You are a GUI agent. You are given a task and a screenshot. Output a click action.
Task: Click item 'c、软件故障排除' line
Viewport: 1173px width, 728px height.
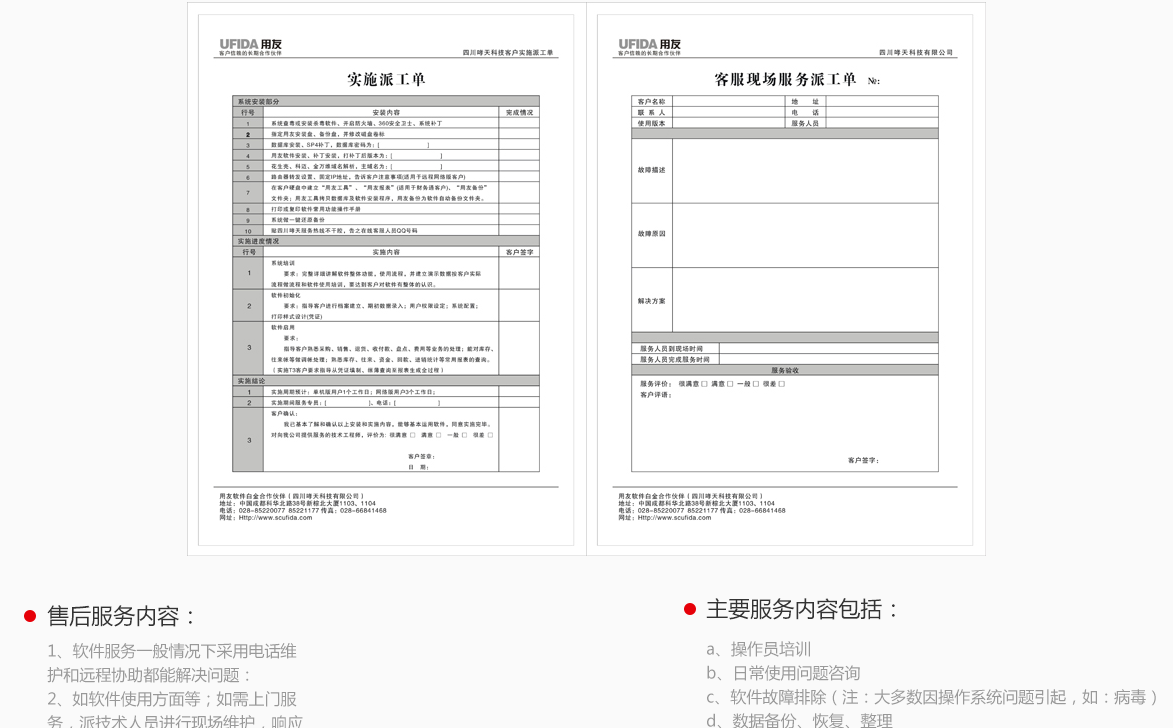pos(932,697)
